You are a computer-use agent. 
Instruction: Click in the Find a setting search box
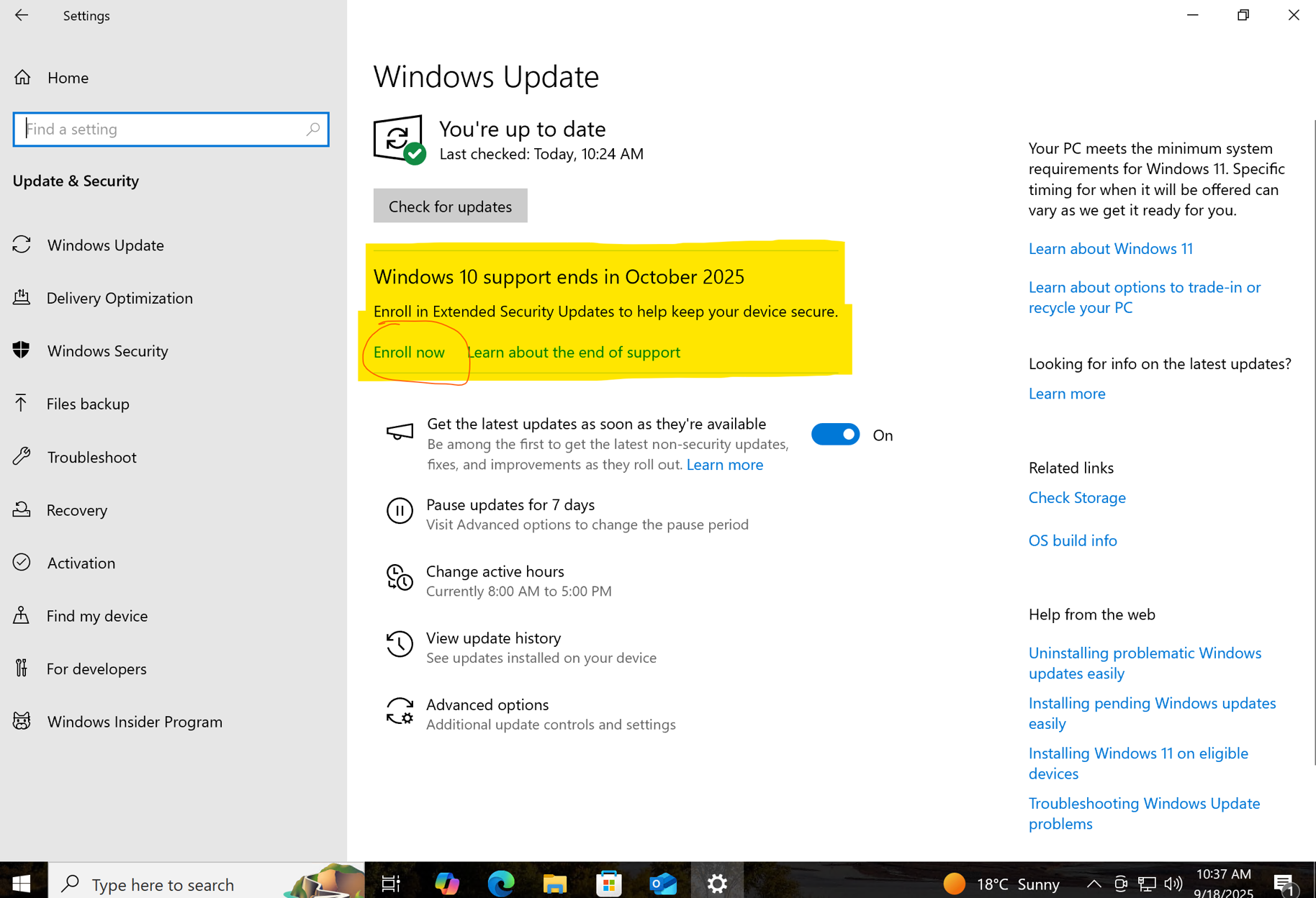[171, 129]
